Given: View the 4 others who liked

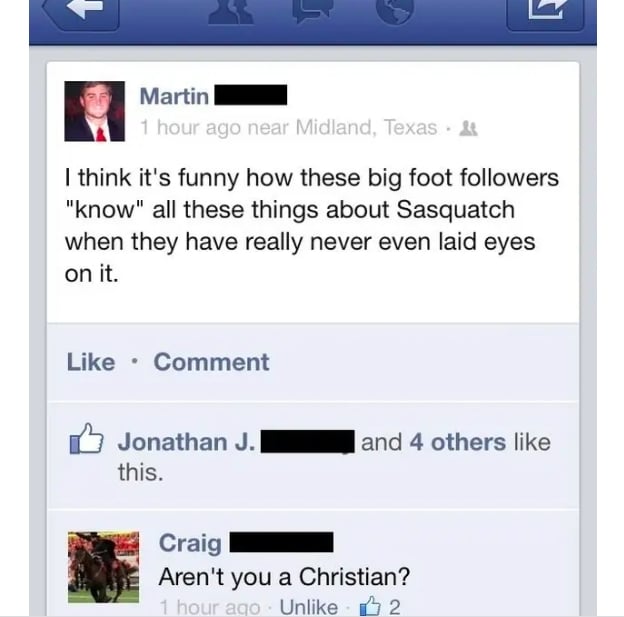Looking at the screenshot, I should 458,442.
